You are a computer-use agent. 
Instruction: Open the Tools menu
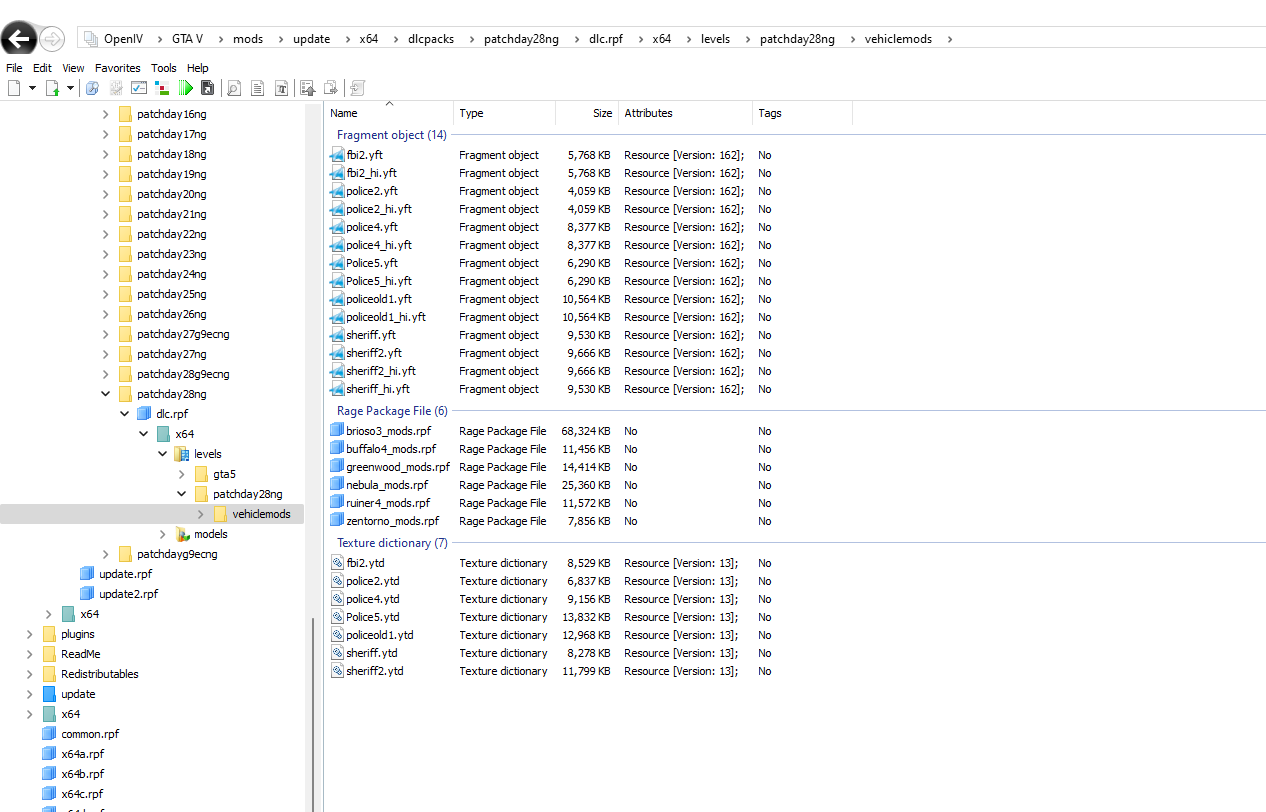tap(164, 68)
